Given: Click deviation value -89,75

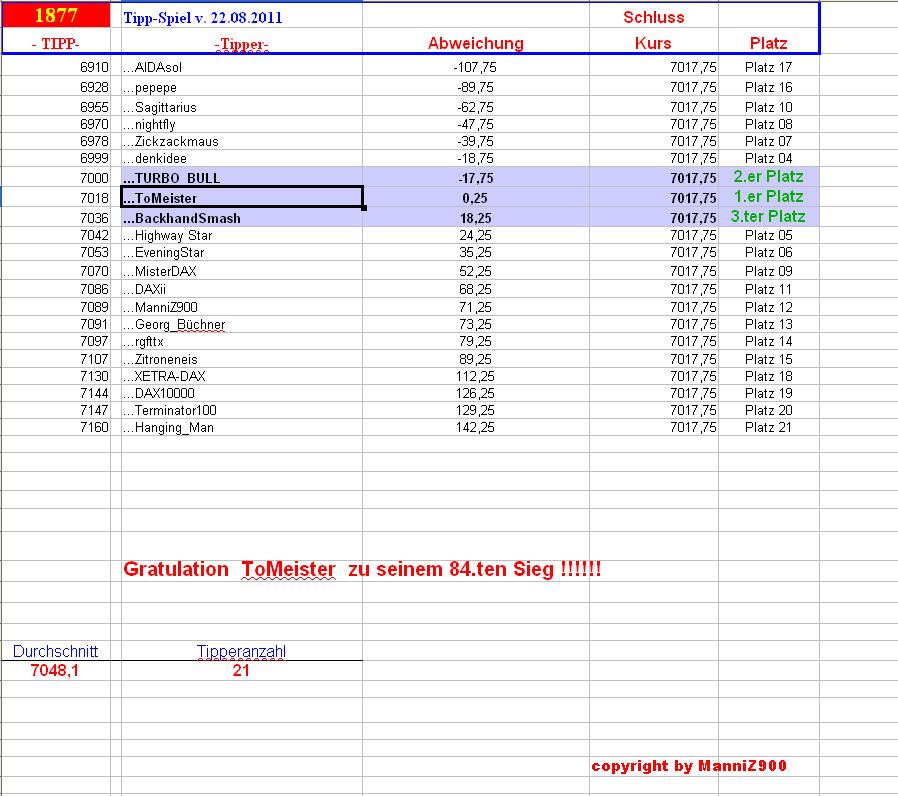Looking at the screenshot, I should pos(476,88).
